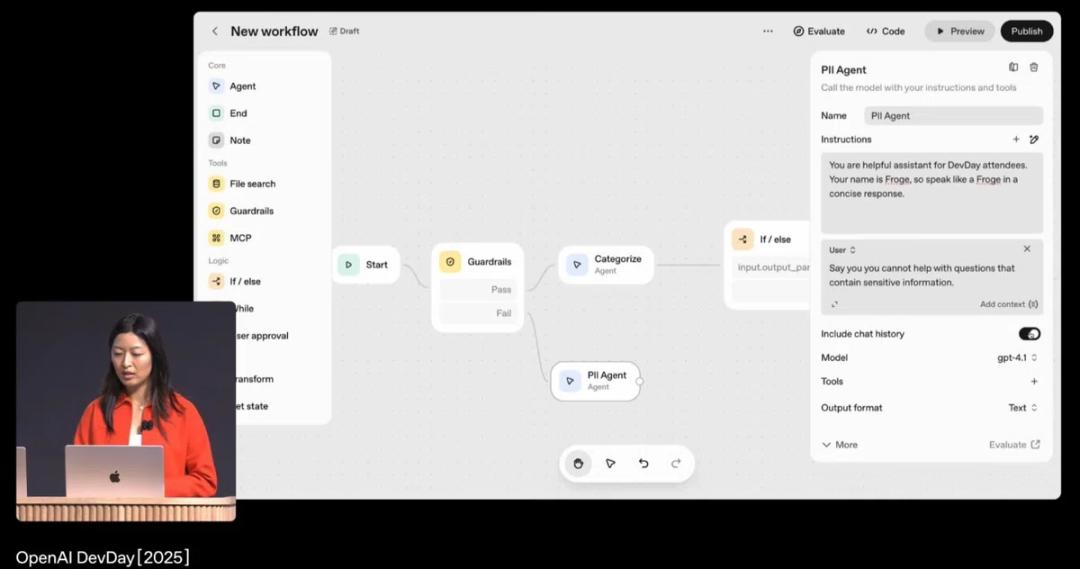Click the Pass output of Guardrails
Image resolution: width=1080 pixels, height=569 pixels.
tap(477, 289)
